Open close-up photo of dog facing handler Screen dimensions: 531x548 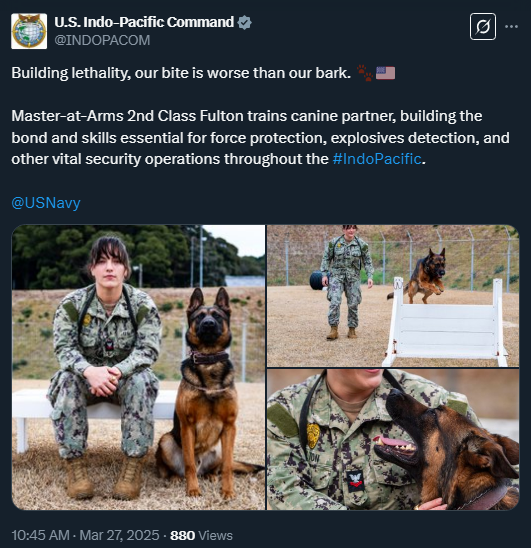[393, 440]
